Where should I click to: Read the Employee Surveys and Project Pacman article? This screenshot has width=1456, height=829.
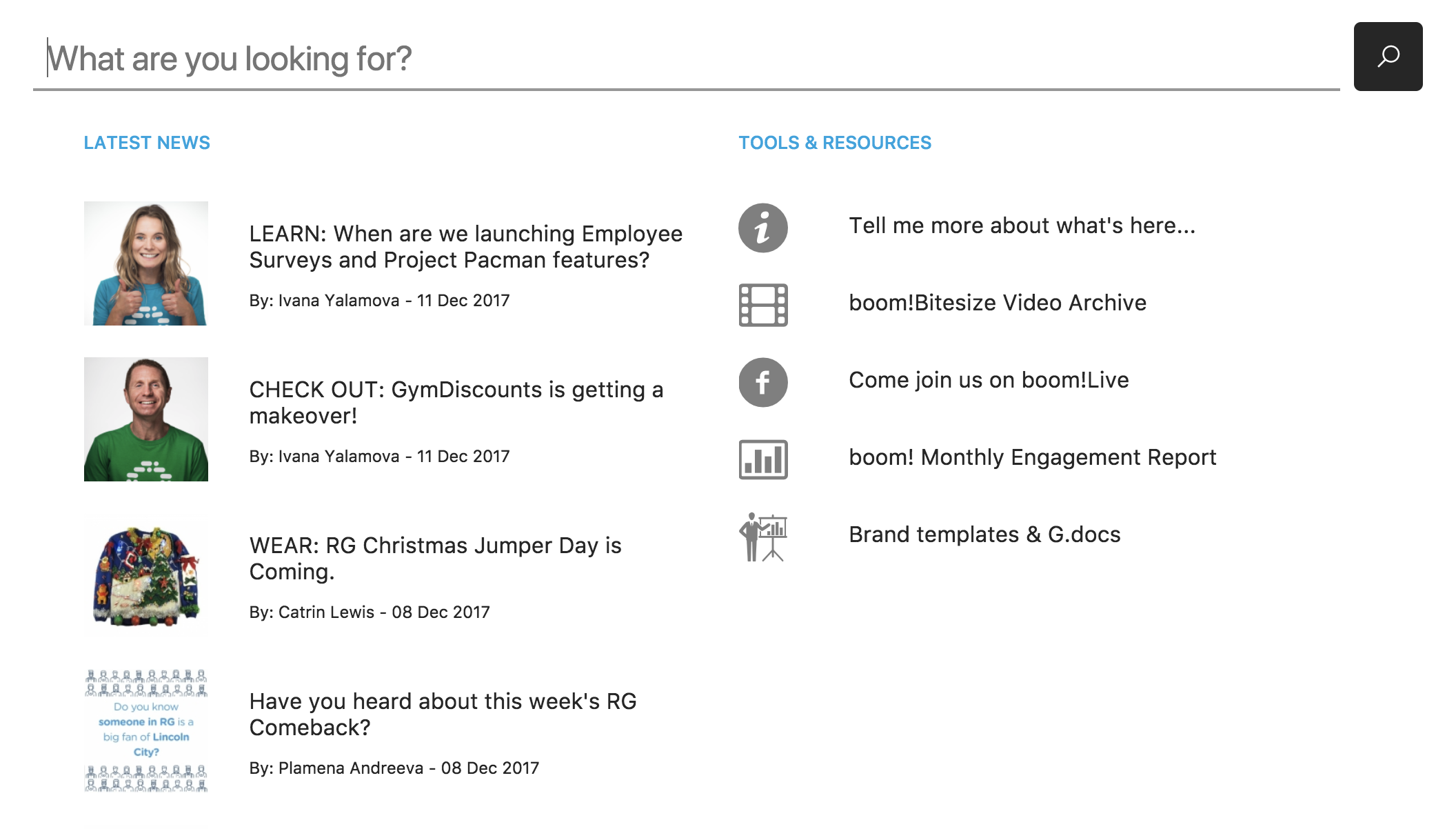(466, 247)
